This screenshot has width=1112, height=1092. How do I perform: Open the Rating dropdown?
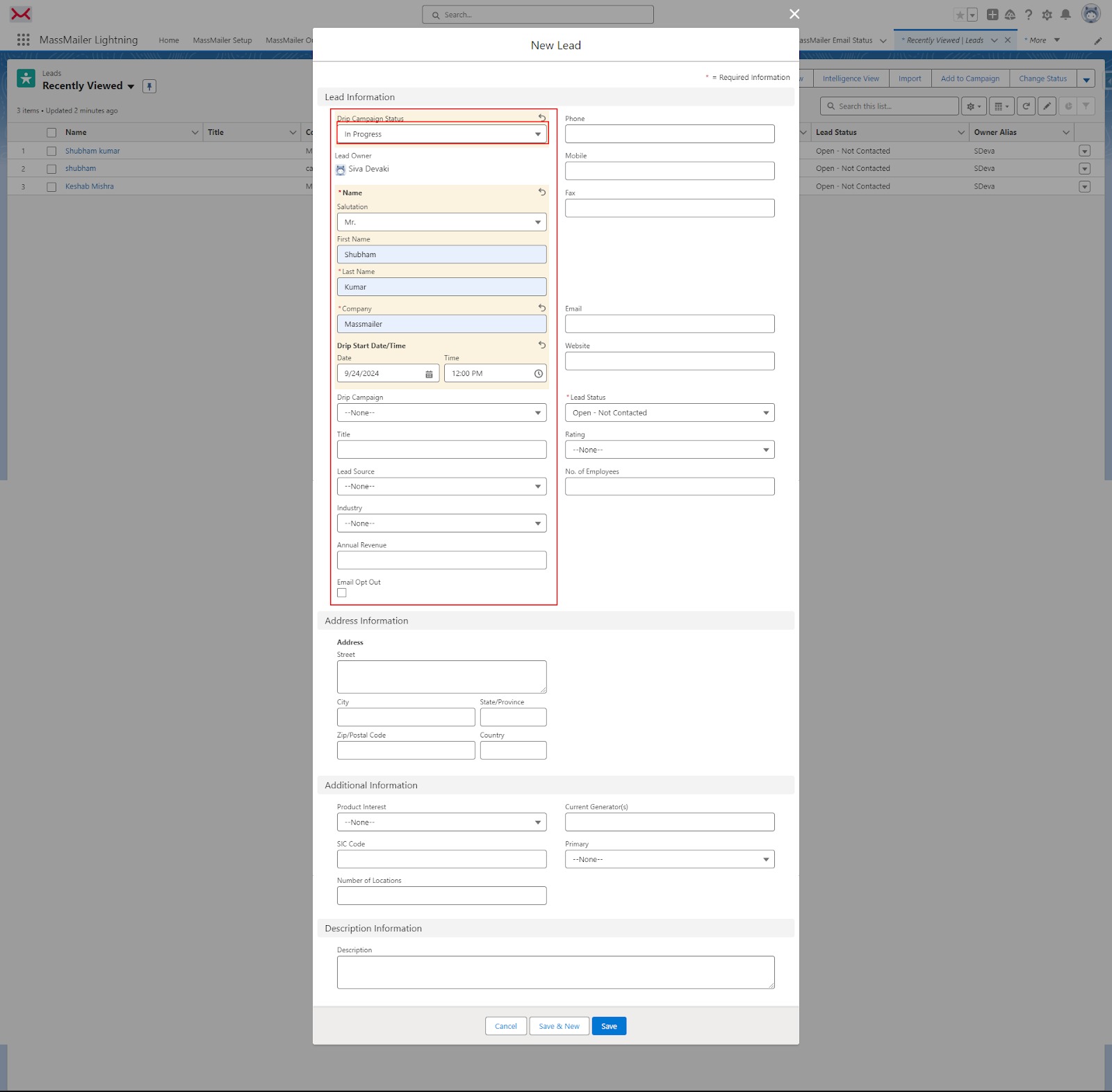(x=670, y=450)
